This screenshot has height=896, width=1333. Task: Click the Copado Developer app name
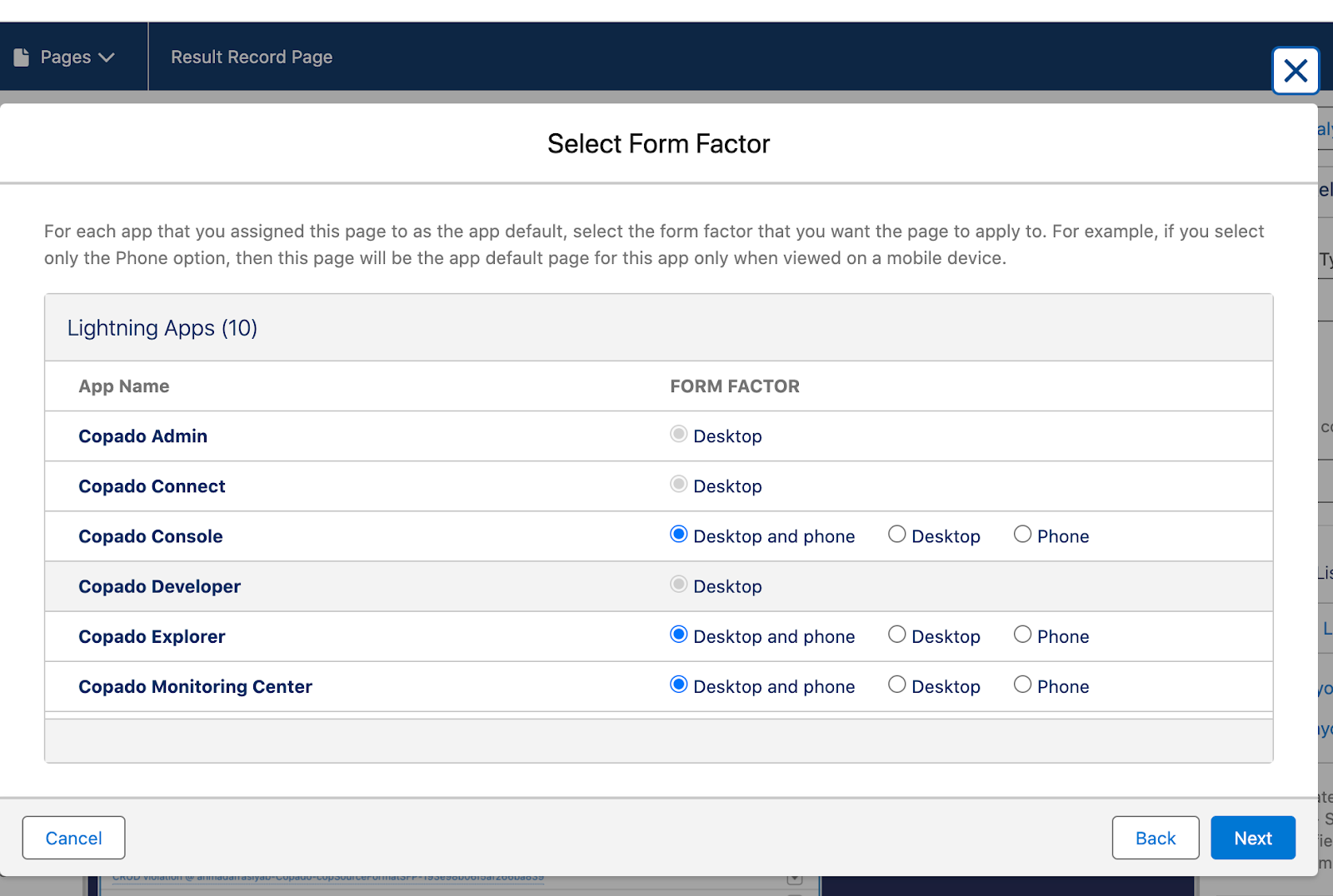[159, 586]
